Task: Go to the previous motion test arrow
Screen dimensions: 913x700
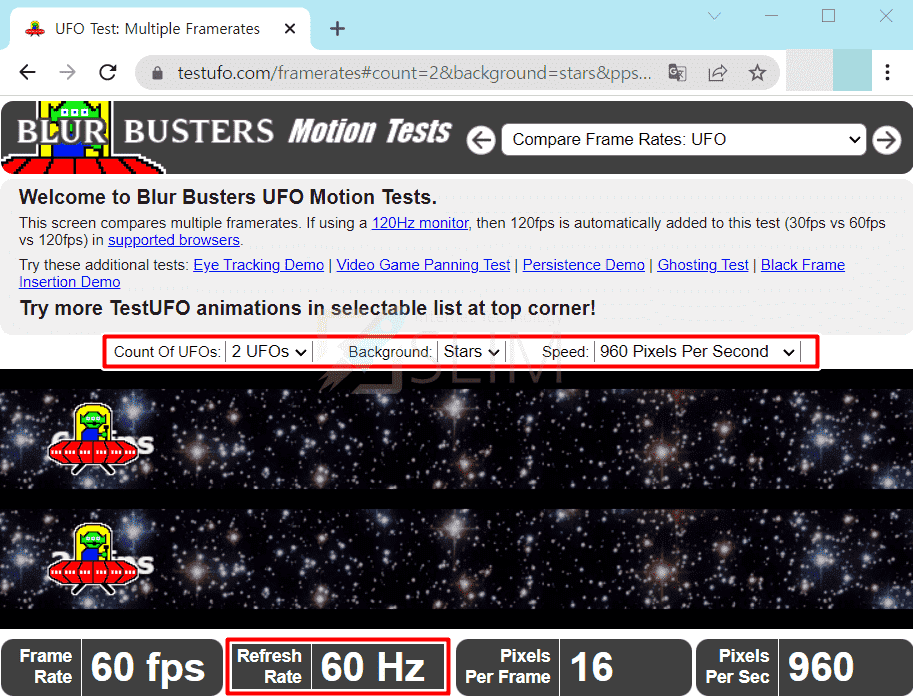Action: (481, 140)
